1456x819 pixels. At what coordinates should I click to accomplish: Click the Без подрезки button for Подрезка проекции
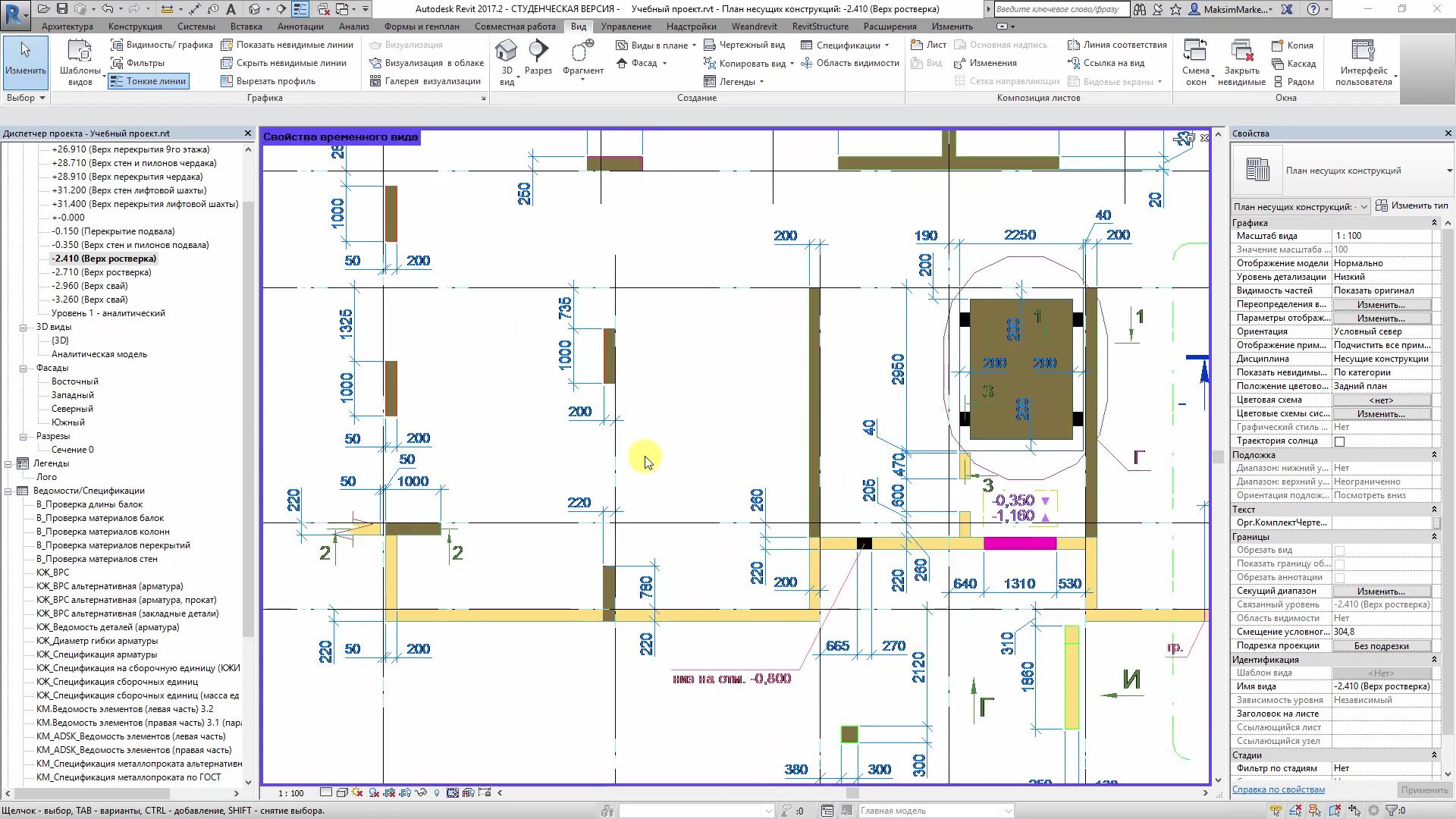pyautogui.click(x=1381, y=646)
